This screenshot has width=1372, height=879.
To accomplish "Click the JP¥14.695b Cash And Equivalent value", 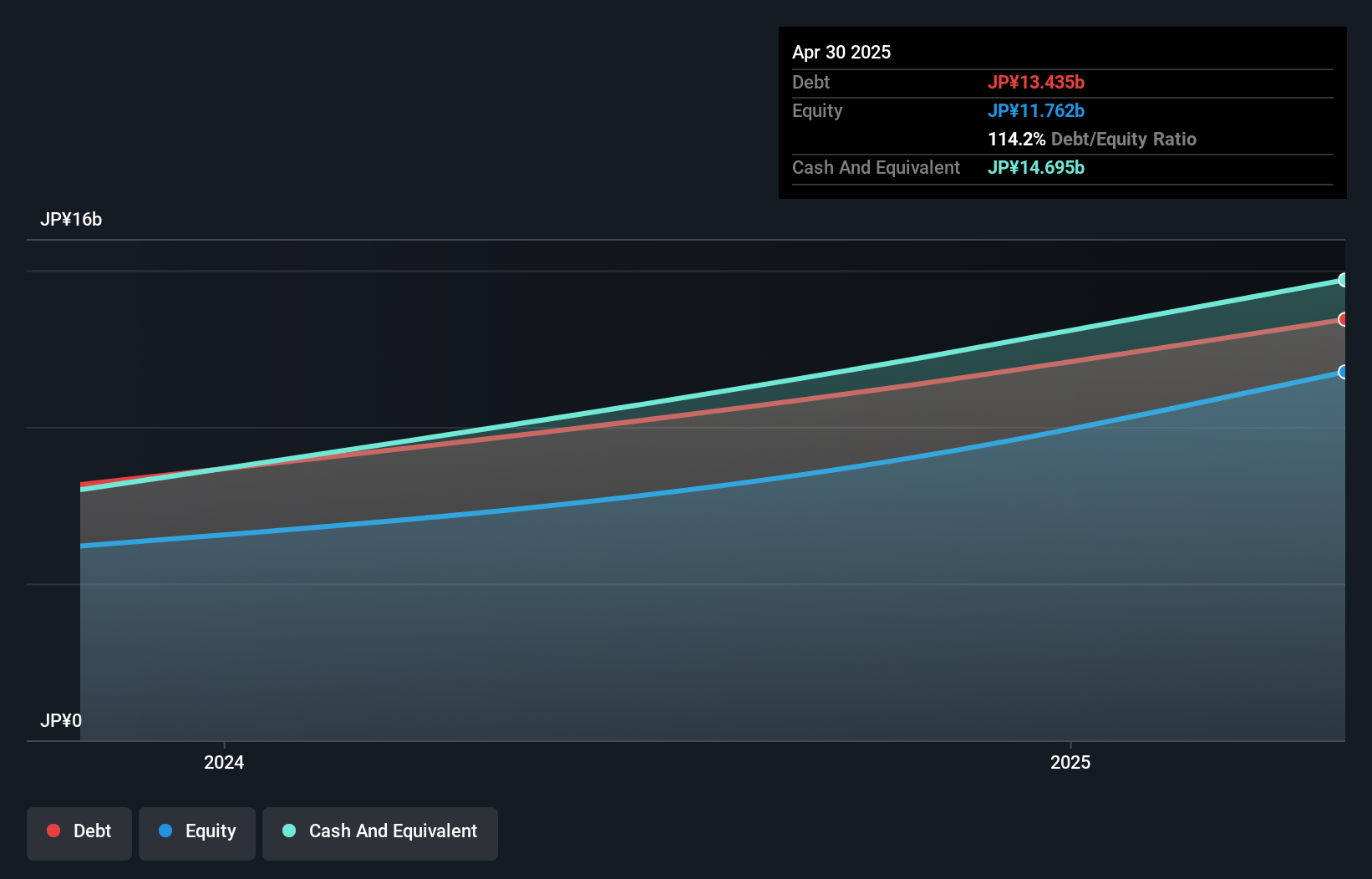I will [1036, 167].
